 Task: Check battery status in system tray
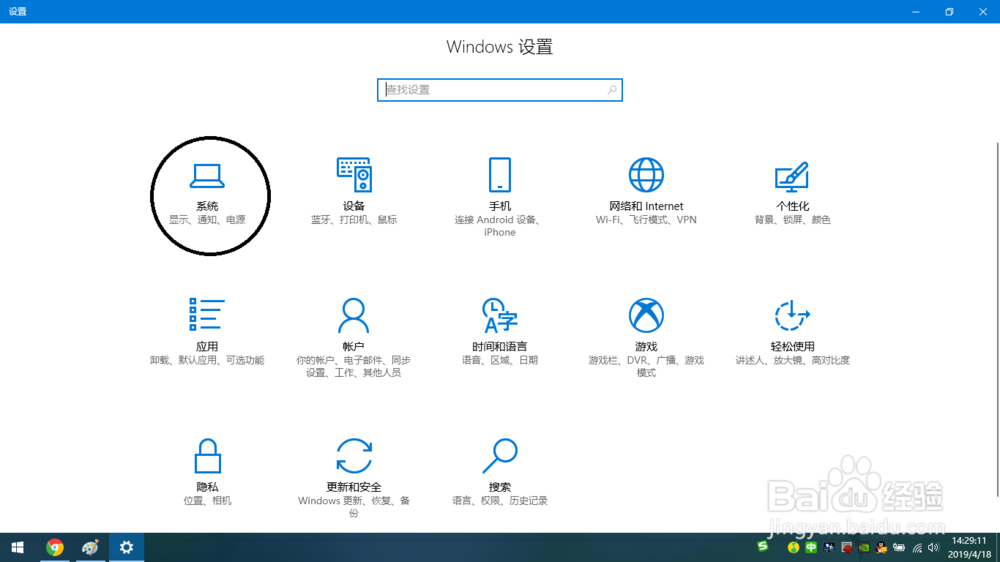coord(899,547)
